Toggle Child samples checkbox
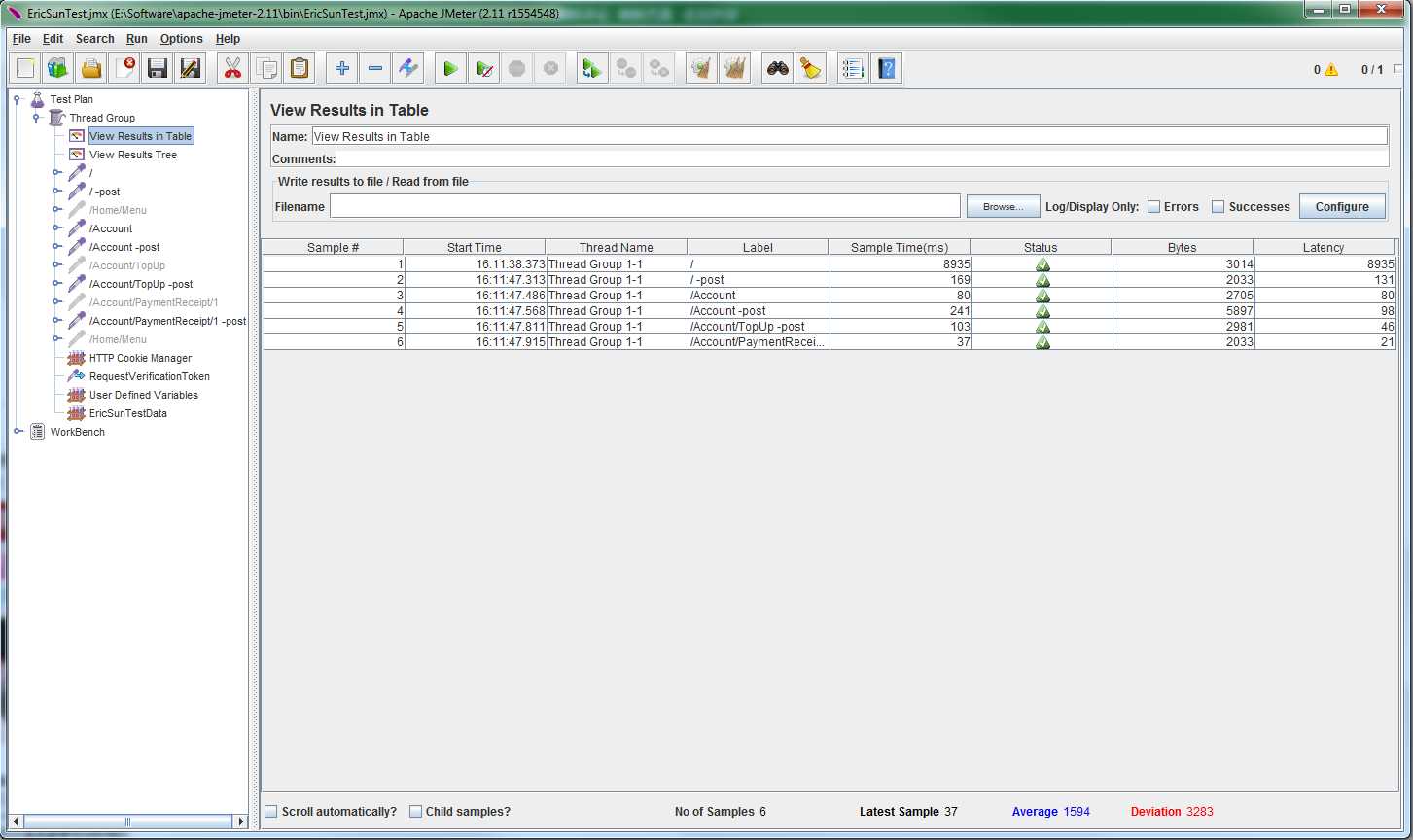This screenshot has width=1413, height=840. (415, 811)
